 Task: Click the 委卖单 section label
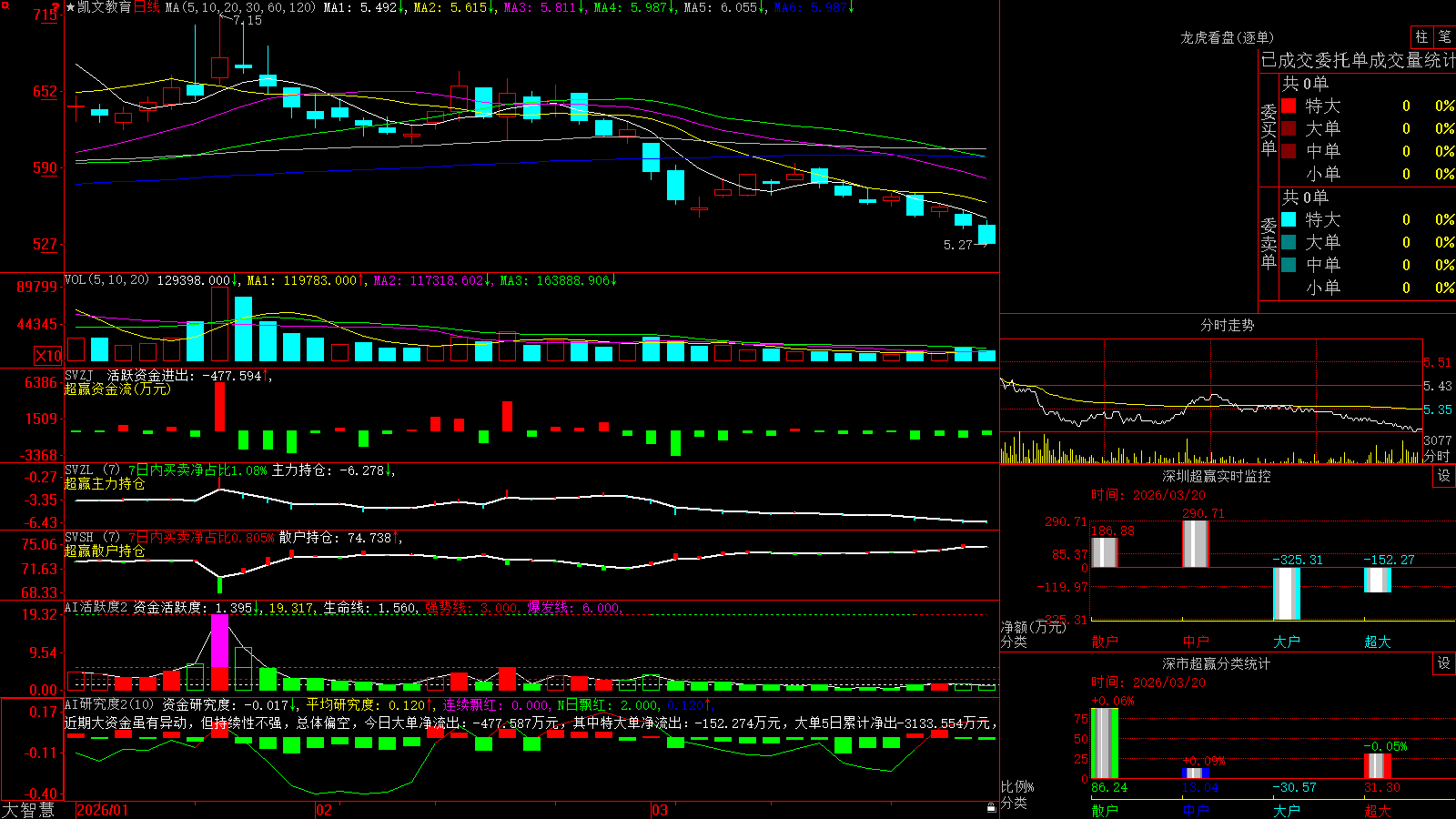click(1269, 244)
